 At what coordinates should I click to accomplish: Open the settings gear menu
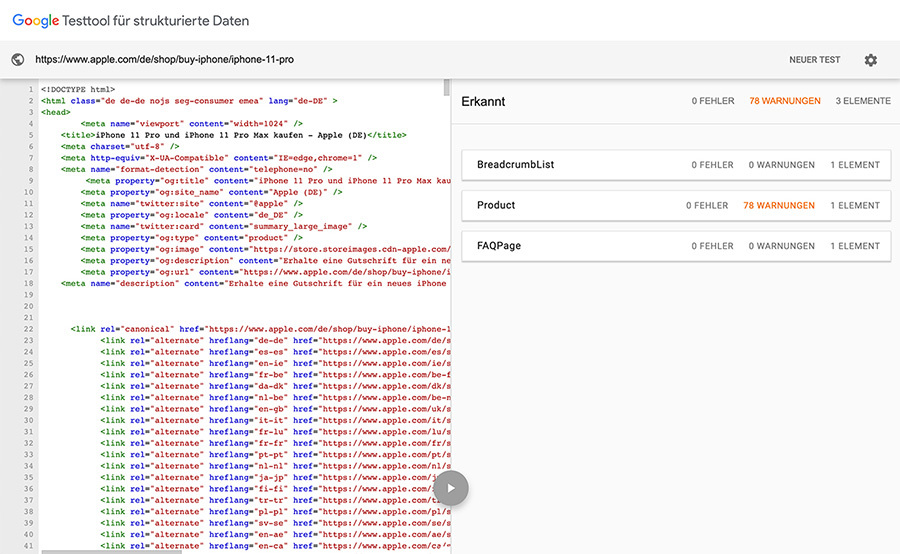point(871,60)
